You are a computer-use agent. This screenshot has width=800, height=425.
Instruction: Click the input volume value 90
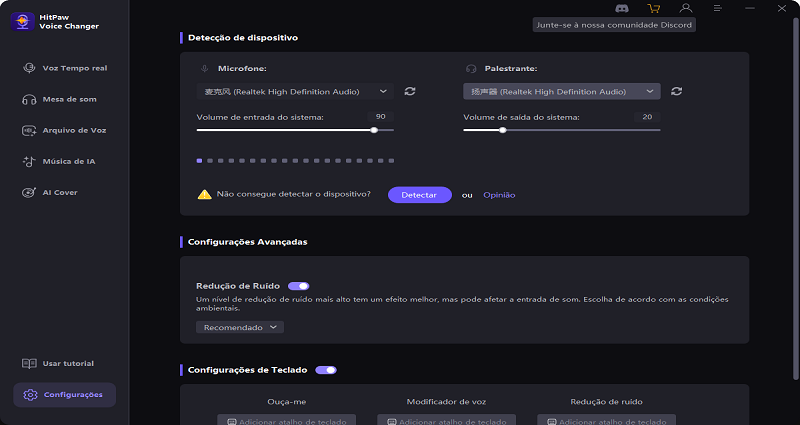coord(381,117)
